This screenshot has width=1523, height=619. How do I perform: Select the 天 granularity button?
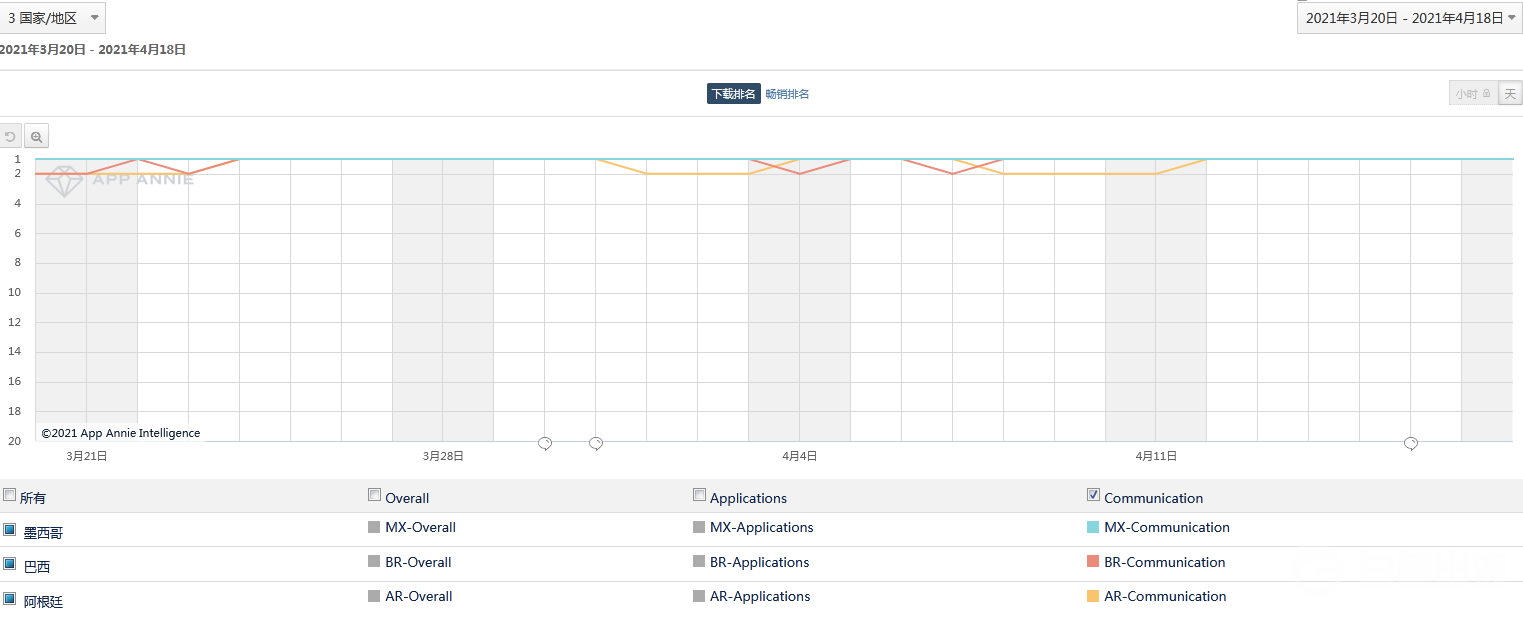(1510, 94)
